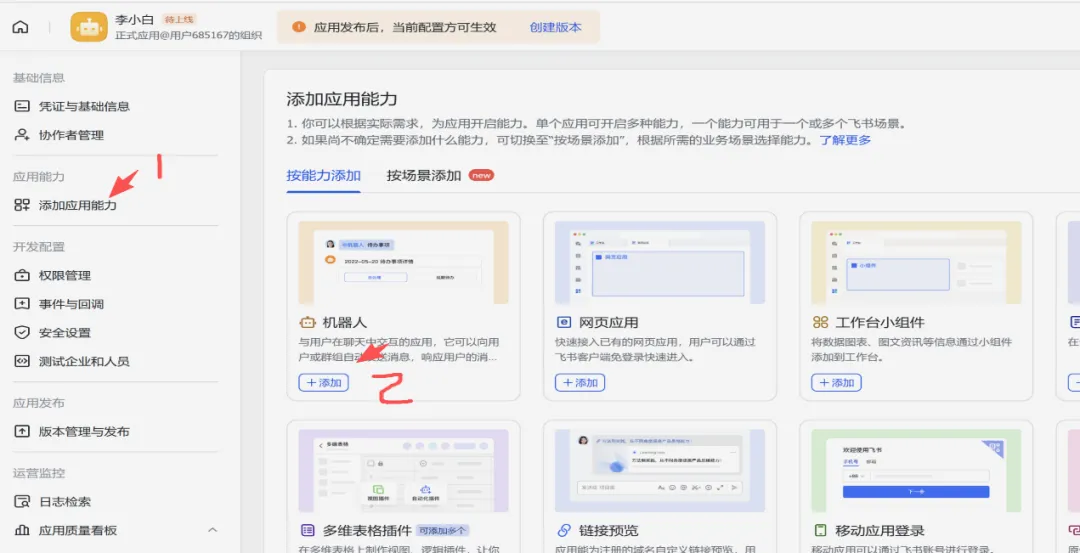Click the 机器人 card preview image
1080x553 pixels.
coord(404,262)
